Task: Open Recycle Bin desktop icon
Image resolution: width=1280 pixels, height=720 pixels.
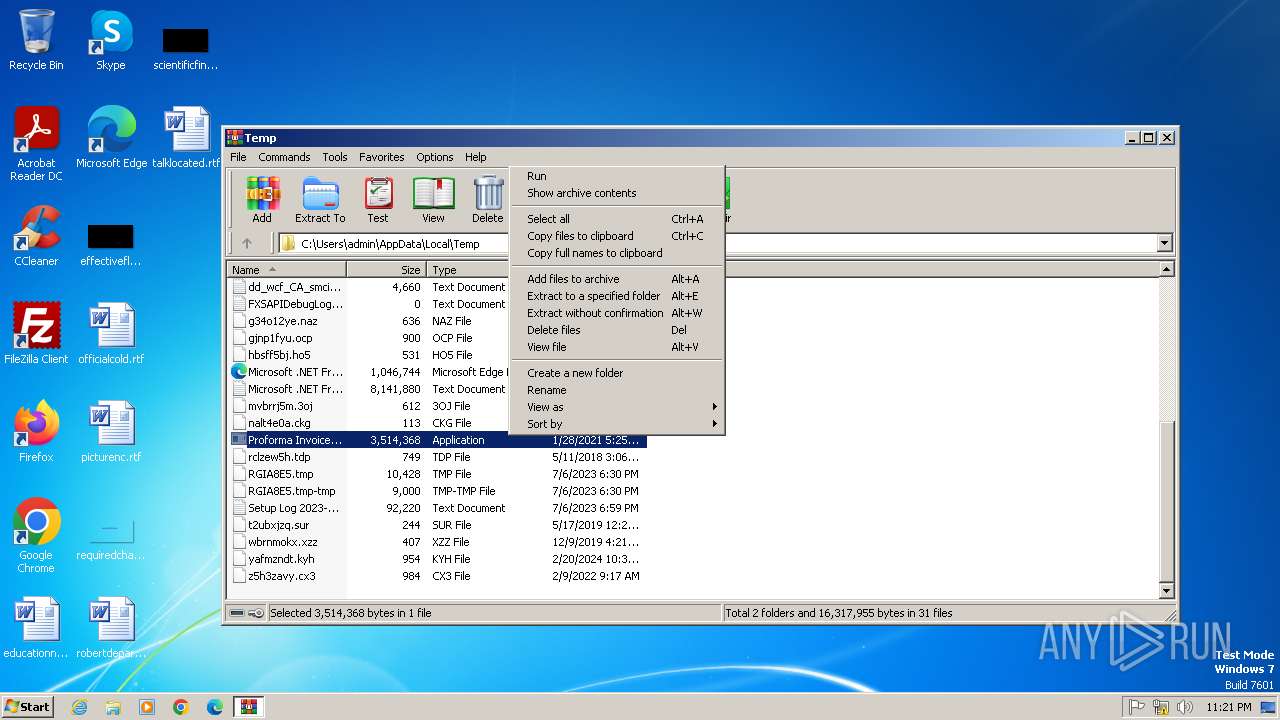Action: click(36, 40)
